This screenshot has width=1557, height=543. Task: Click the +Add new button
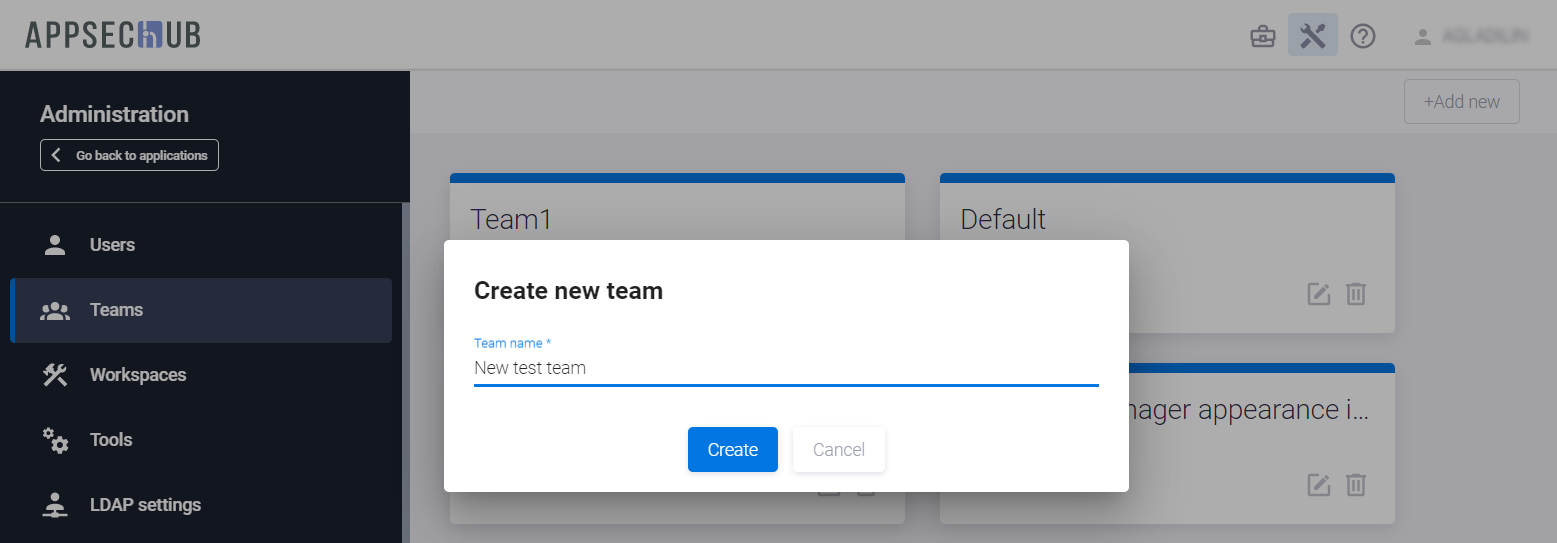1461,102
